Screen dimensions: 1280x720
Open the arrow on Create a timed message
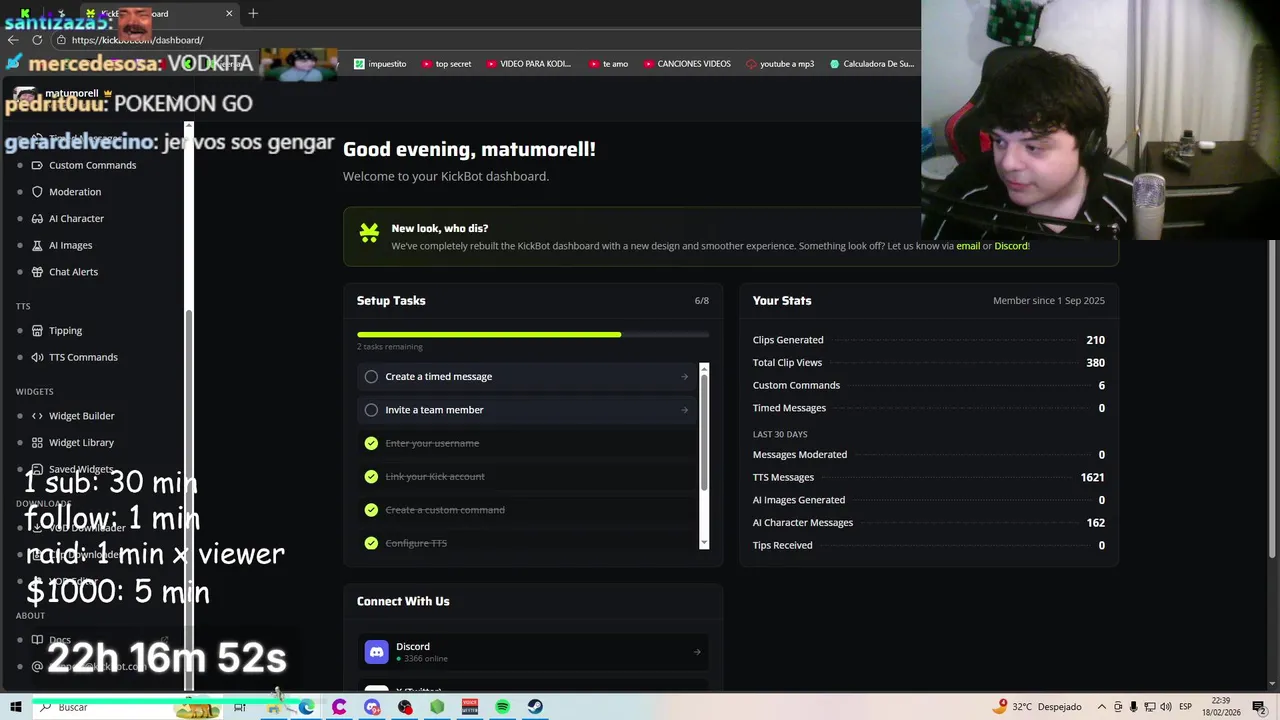coord(684,377)
